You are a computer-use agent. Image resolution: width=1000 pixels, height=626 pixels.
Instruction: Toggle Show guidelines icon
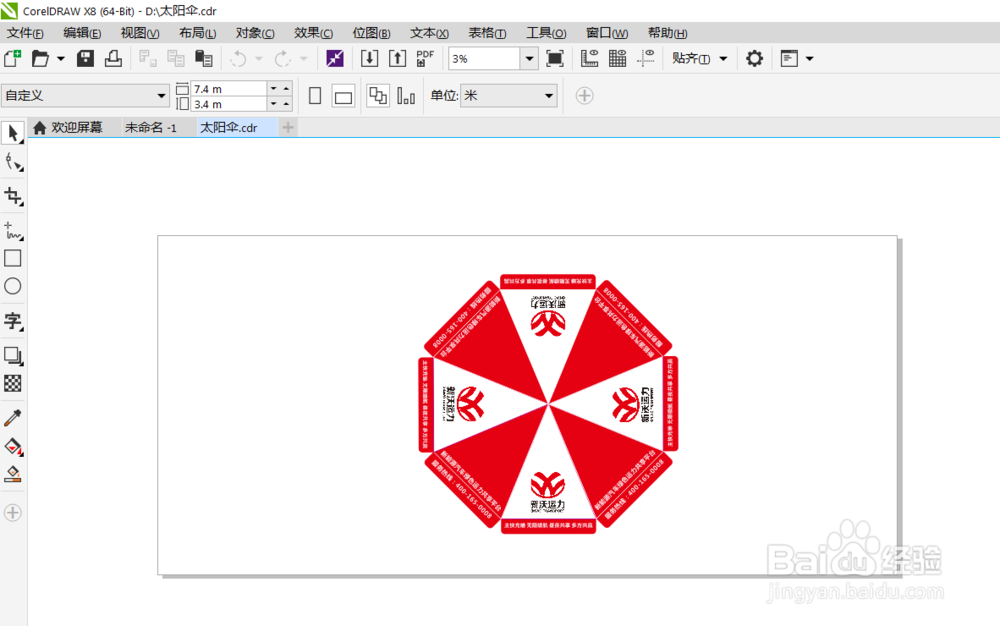(x=645, y=59)
